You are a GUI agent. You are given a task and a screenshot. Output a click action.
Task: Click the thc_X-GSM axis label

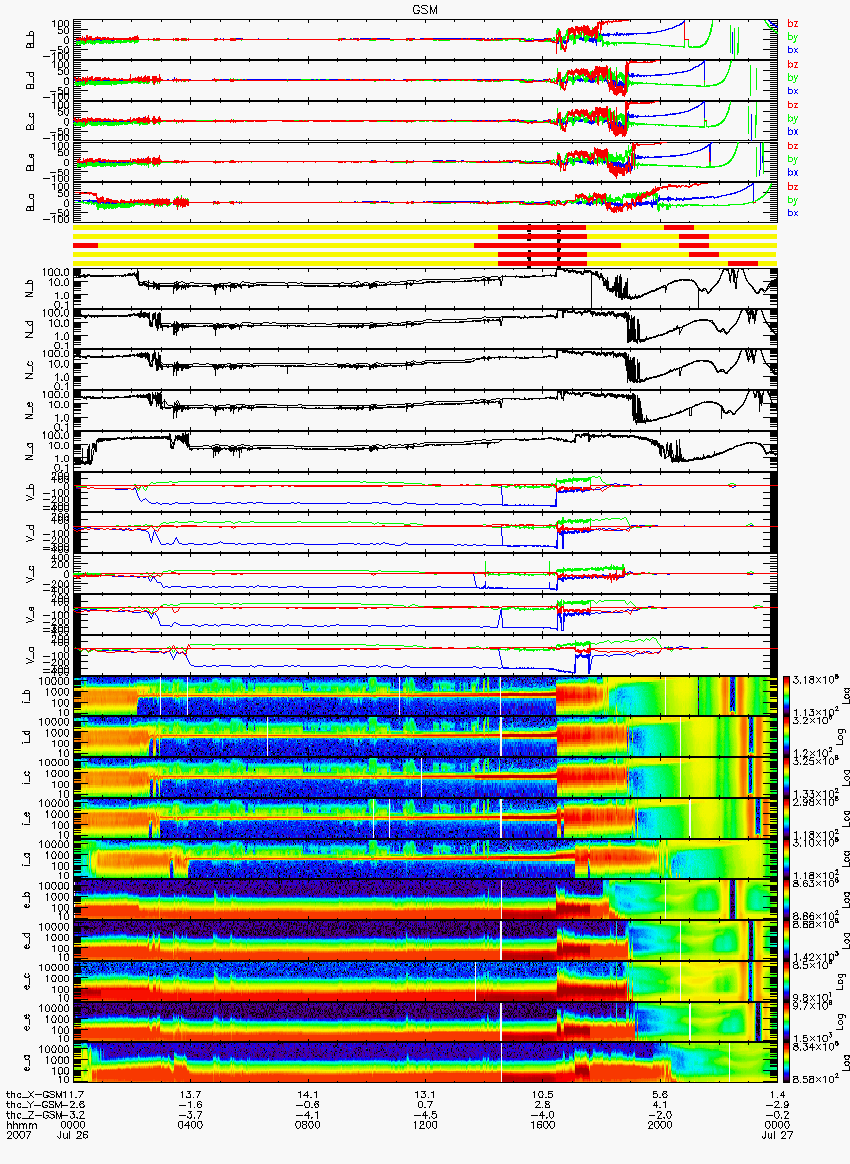point(36,1095)
